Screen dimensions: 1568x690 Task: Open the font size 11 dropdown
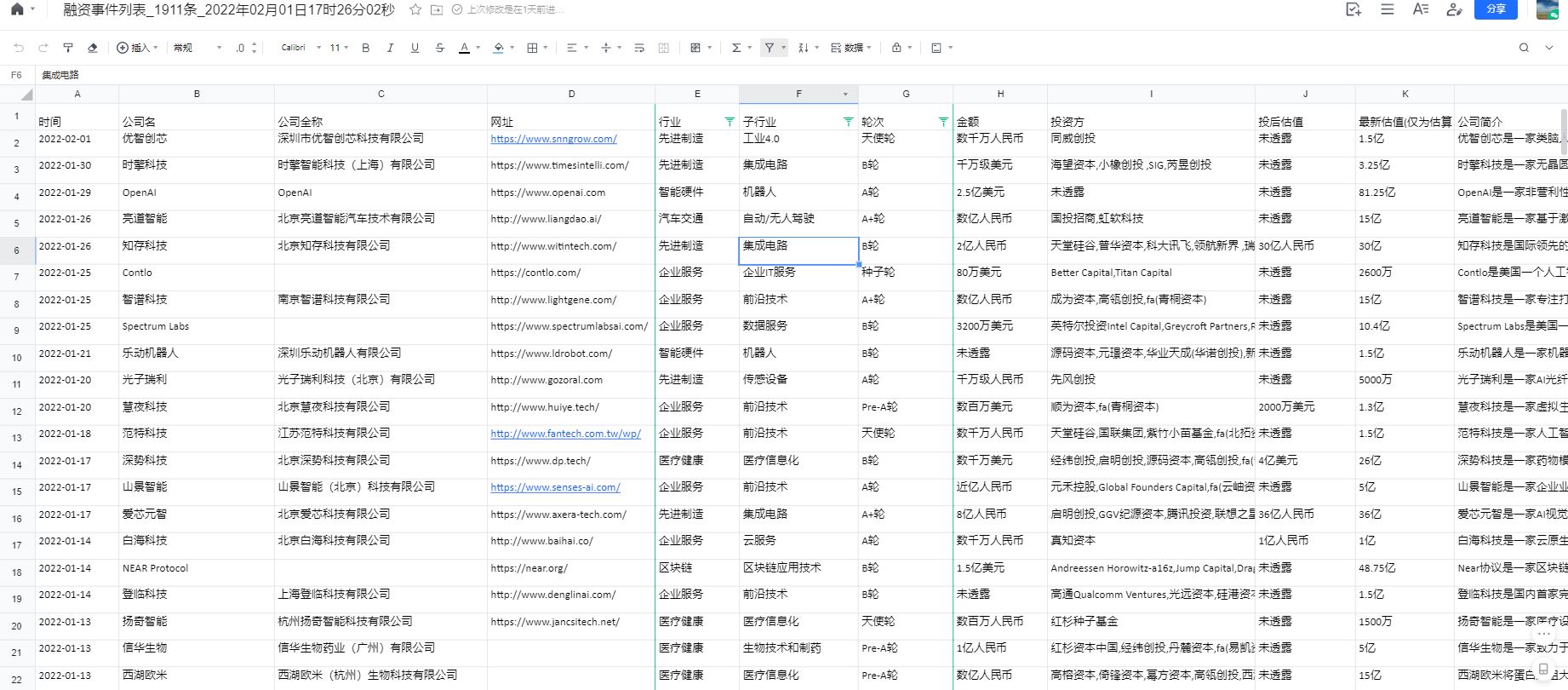[x=340, y=48]
